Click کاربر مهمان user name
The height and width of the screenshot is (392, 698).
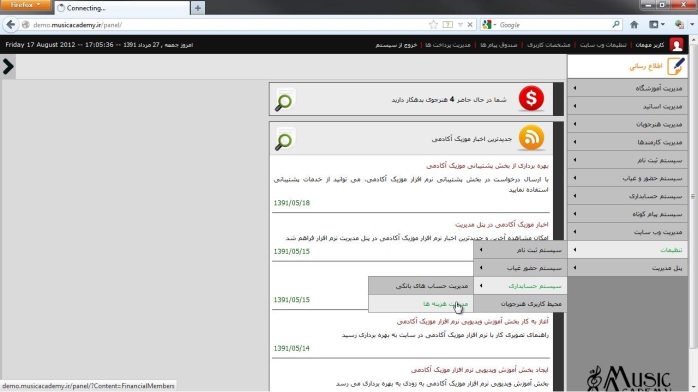click(x=649, y=45)
